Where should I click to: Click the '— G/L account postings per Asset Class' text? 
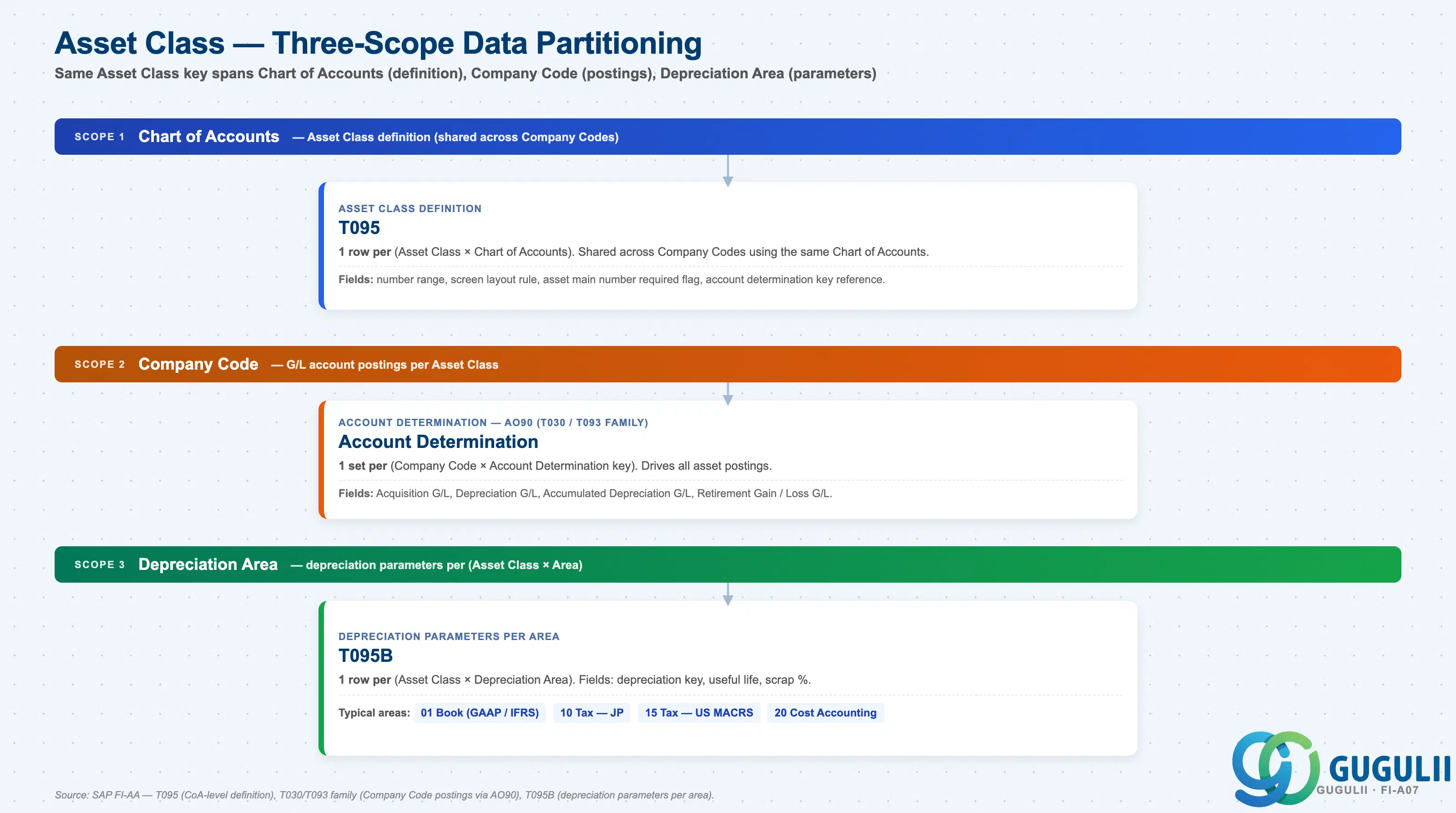click(384, 365)
